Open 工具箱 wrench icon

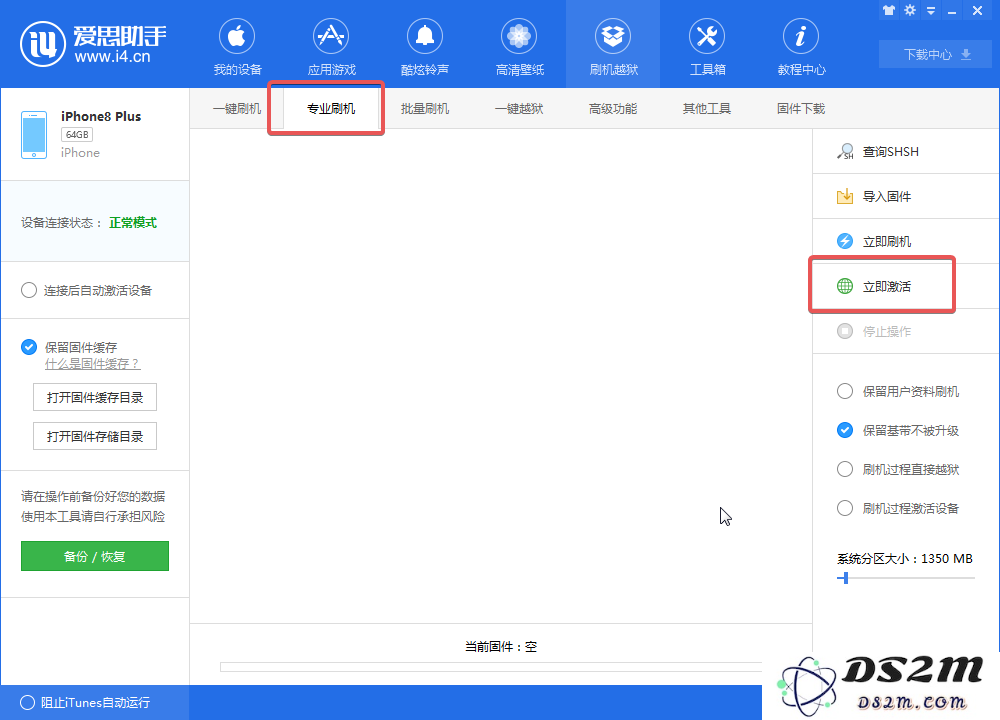click(707, 36)
